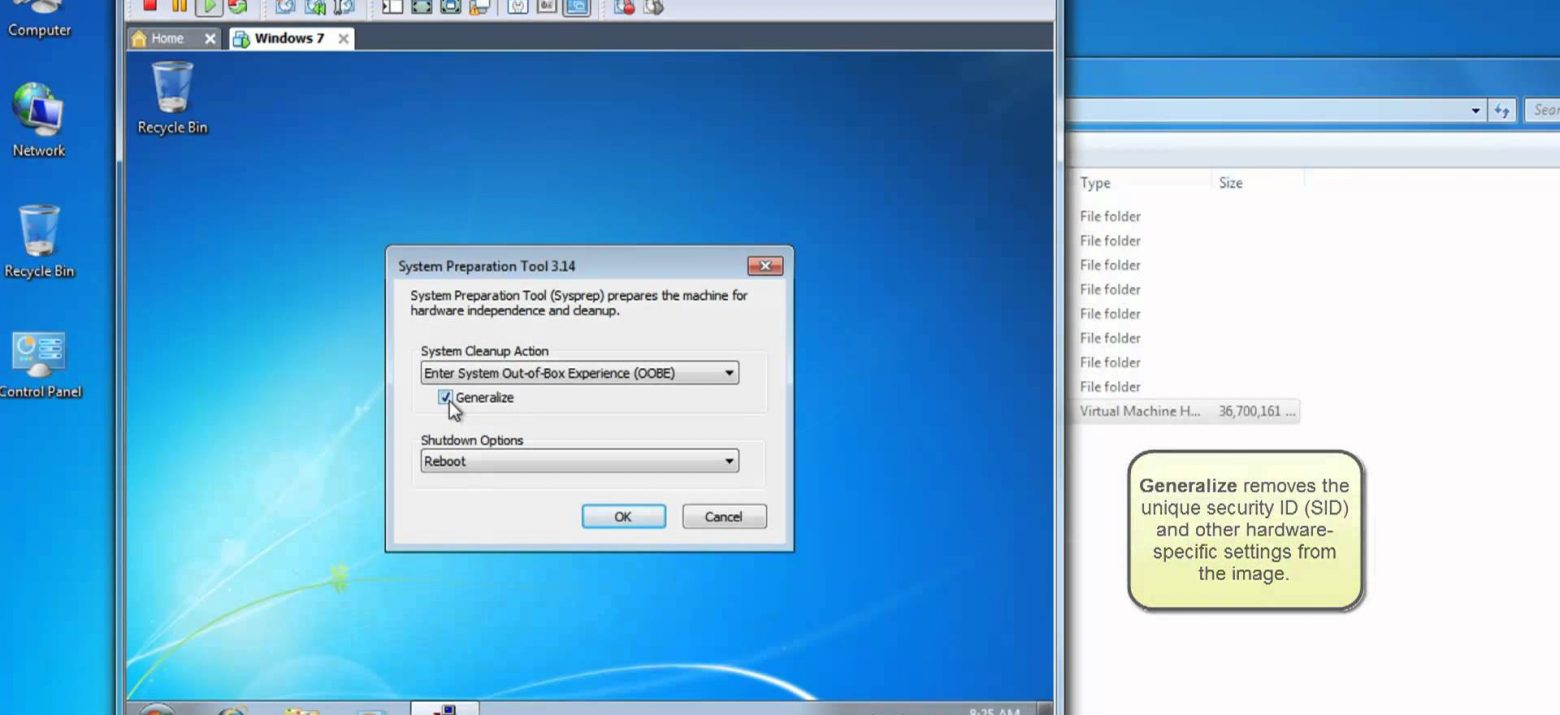
Task: Click the reset VM toolbar icon
Action: click(x=237, y=7)
